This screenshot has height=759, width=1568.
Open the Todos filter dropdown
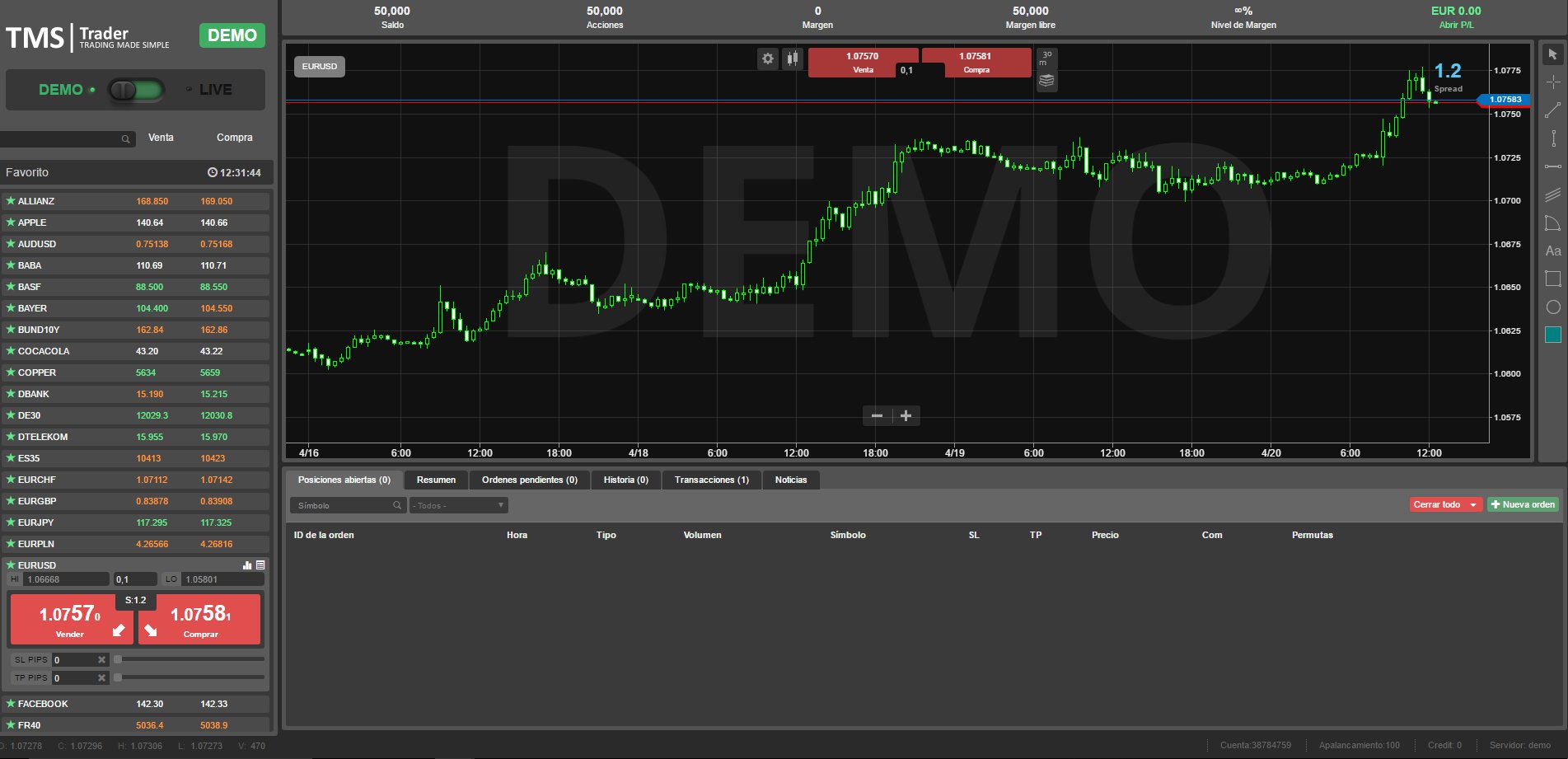click(x=458, y=505)
